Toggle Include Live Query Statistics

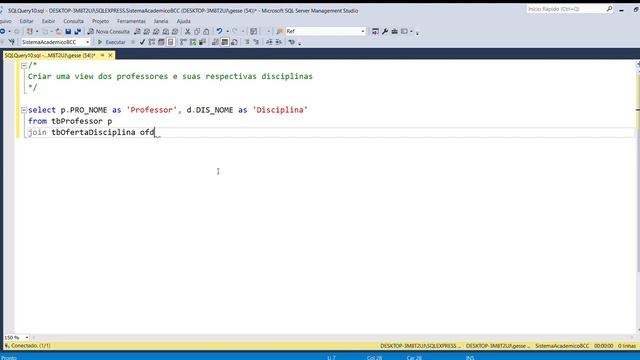193,42
